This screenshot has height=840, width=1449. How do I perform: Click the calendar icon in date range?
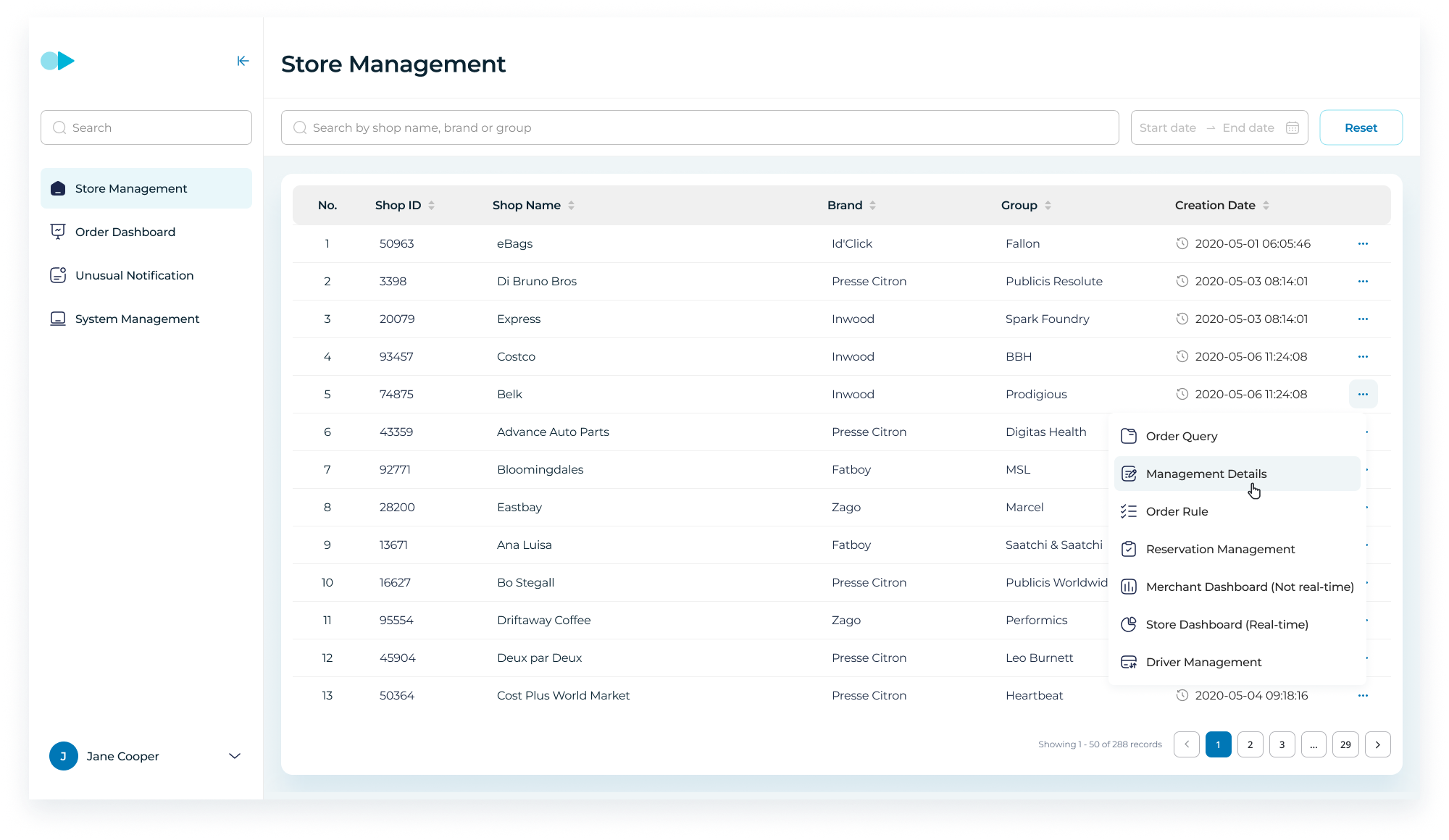coord(1293,127)
